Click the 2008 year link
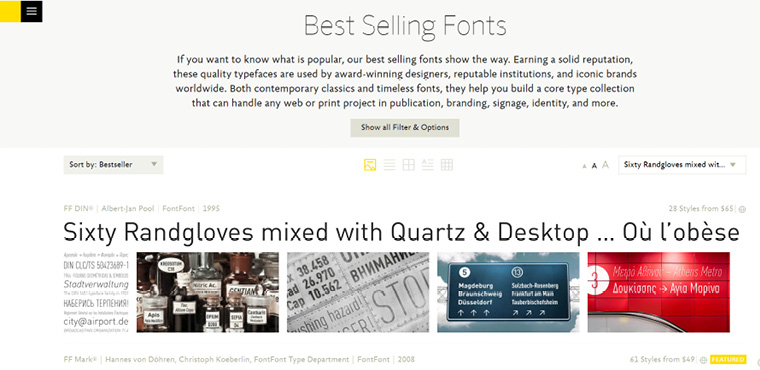 coord(406,359)
